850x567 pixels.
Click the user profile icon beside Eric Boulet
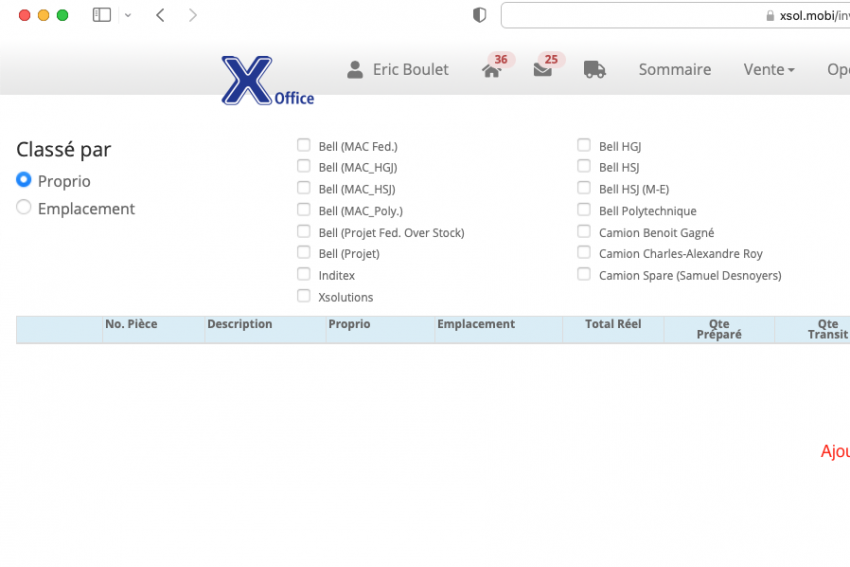tap(355, 70)
